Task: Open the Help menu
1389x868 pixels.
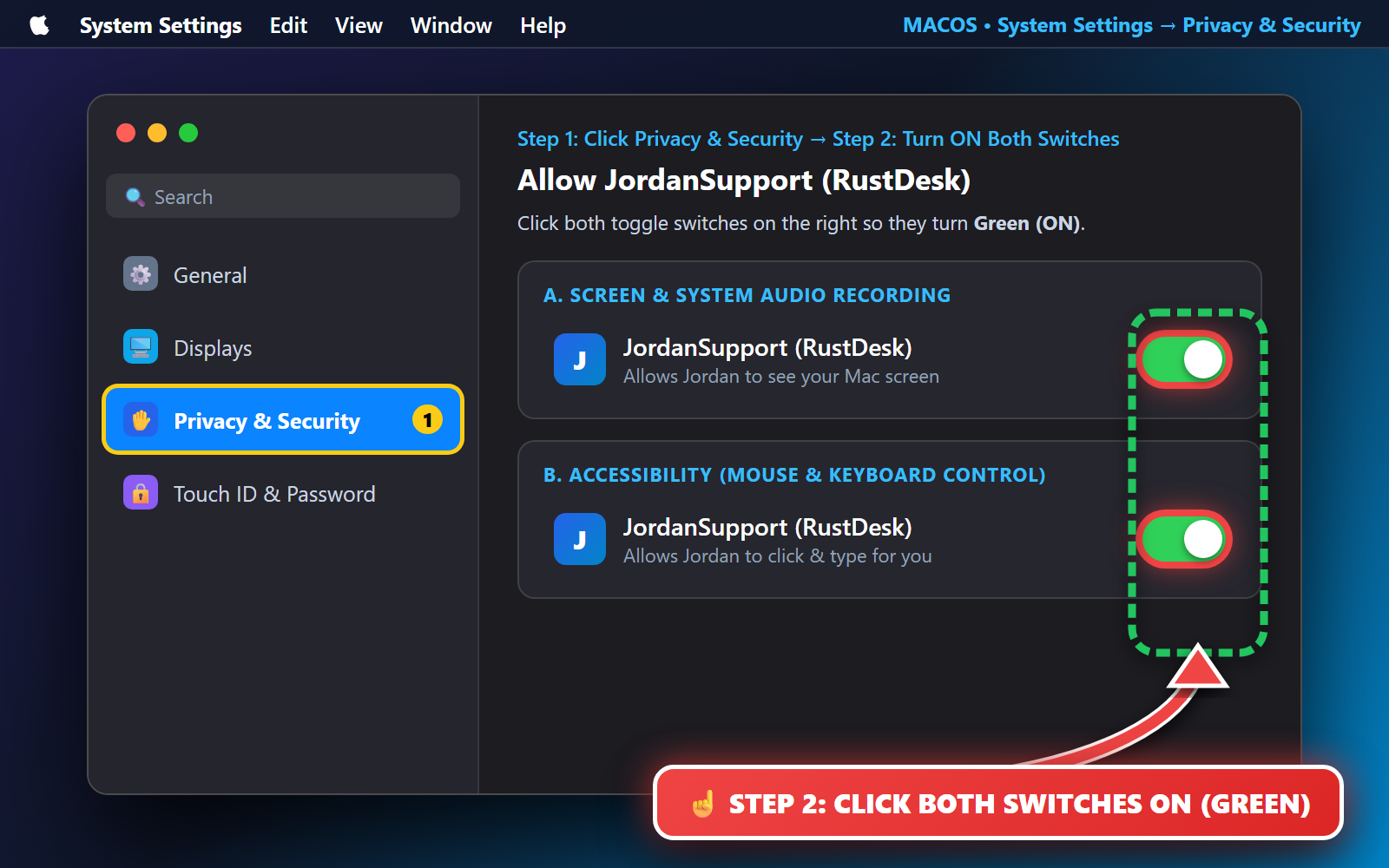Action: pos(543,25)
